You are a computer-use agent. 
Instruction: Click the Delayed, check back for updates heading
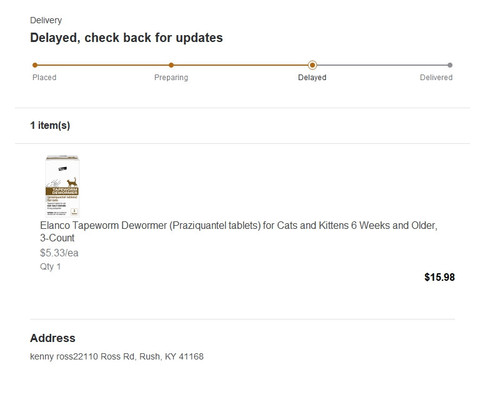(126, 38)
